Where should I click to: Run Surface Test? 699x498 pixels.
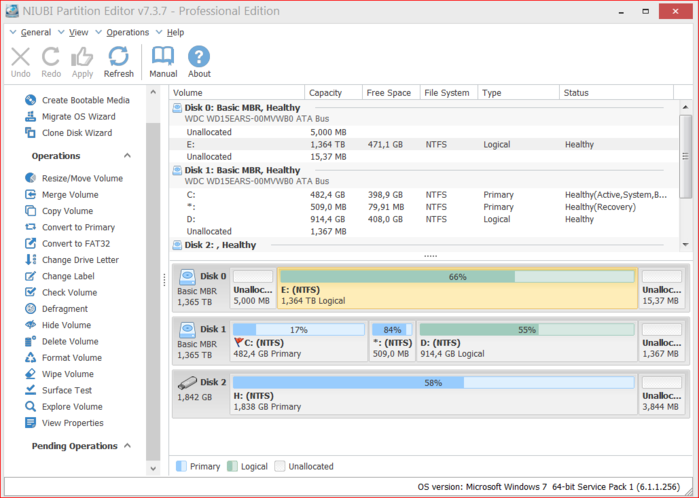tap(58, 391)
